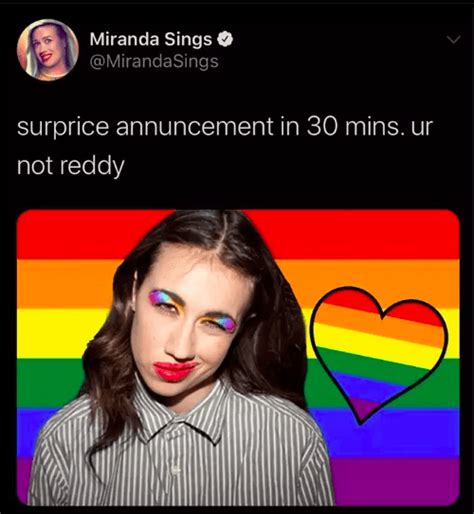Tap the orange stripe of the flag
The height and width of the screenshot is (514, 474).
67,284
